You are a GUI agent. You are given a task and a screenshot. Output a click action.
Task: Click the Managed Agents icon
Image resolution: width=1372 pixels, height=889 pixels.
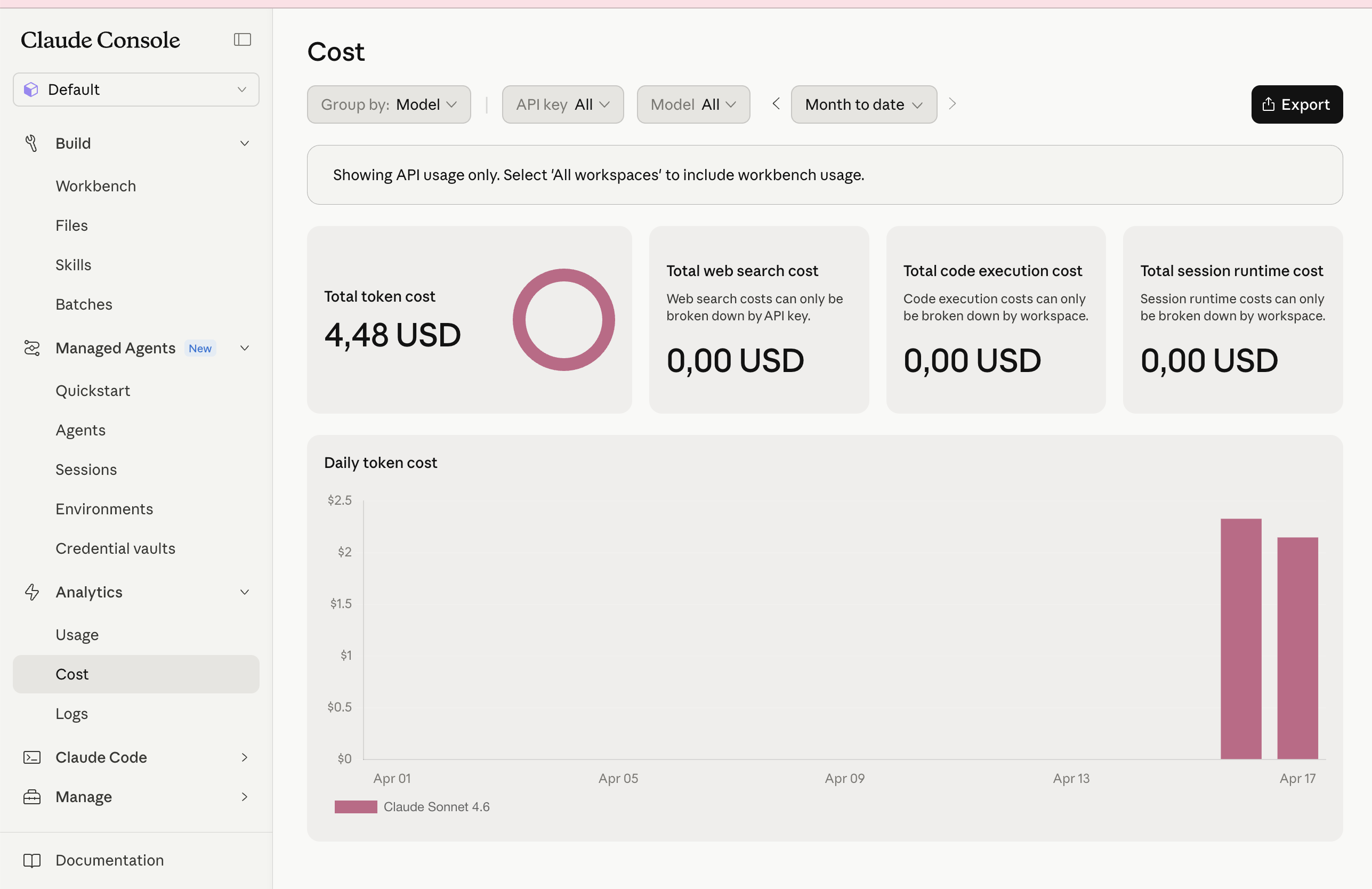[x=31, y=347]
